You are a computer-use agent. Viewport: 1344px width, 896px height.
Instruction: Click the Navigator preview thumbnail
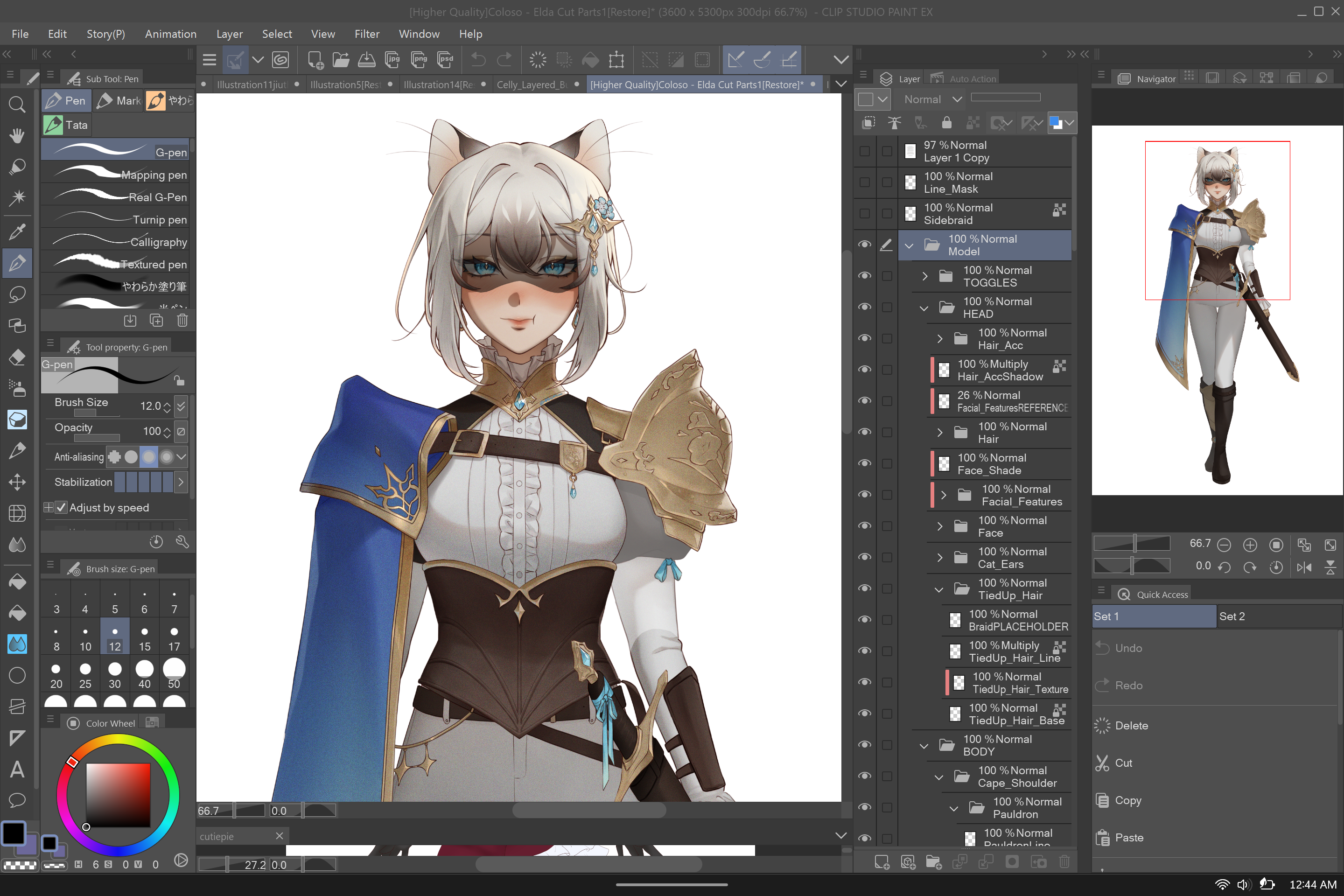click(x=1217, y=310)
